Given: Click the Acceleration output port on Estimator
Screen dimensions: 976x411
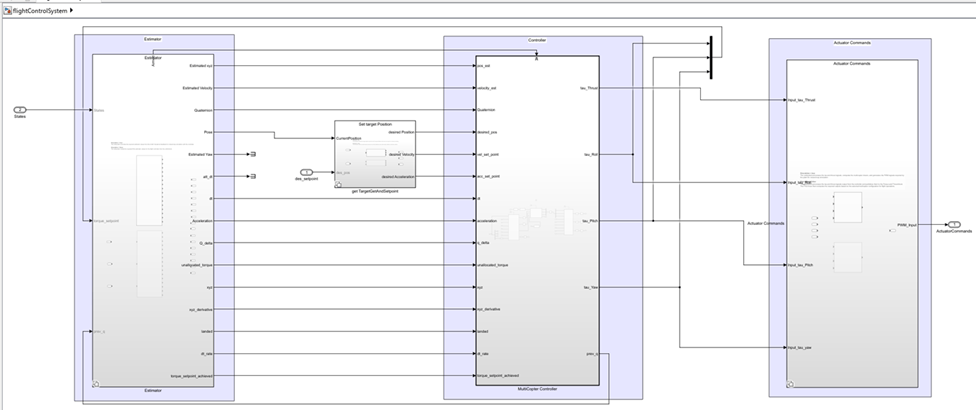Looking at the screenshot, I should pos(202,221).
